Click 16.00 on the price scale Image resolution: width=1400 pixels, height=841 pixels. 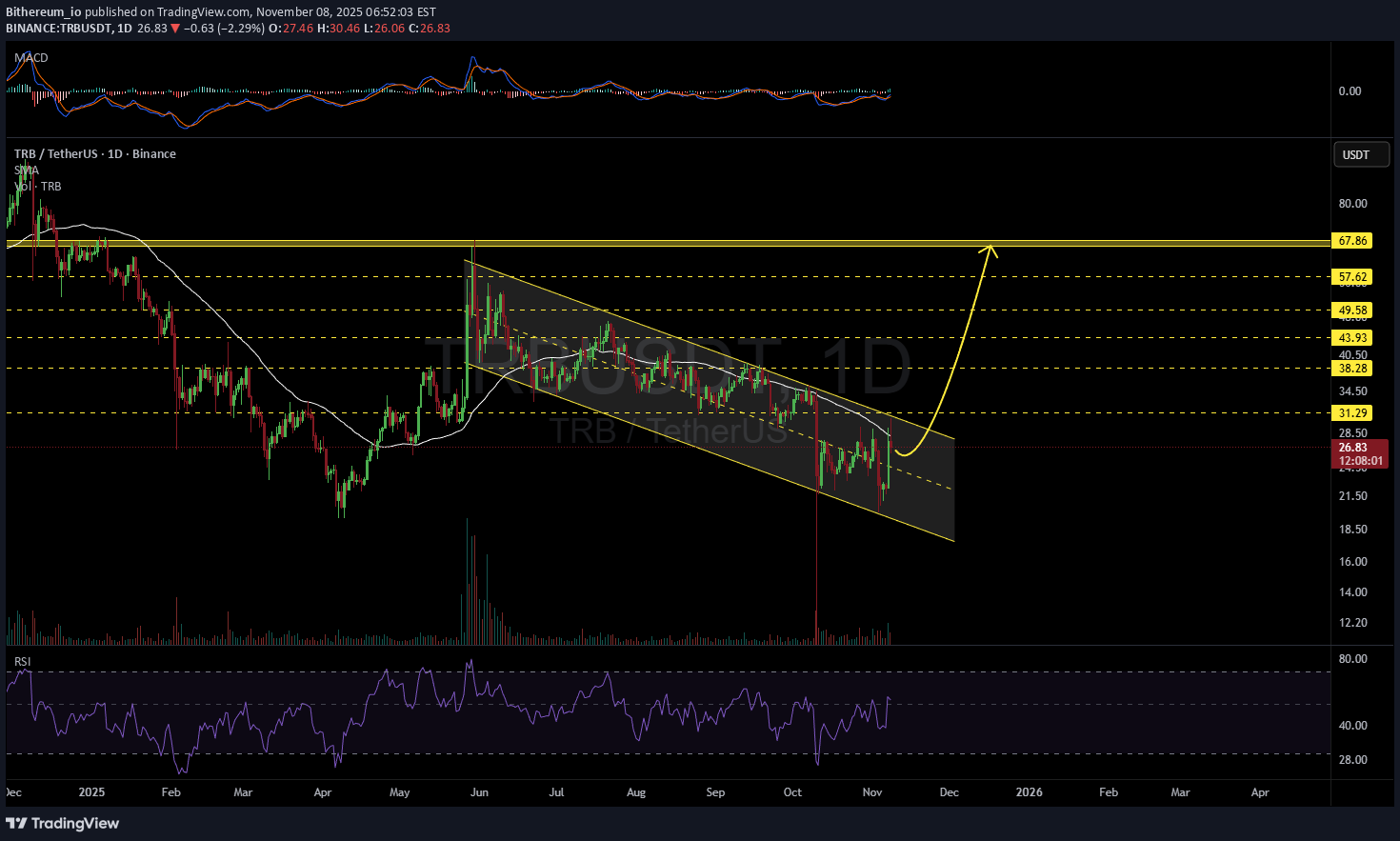click(x=1352, y=562)
